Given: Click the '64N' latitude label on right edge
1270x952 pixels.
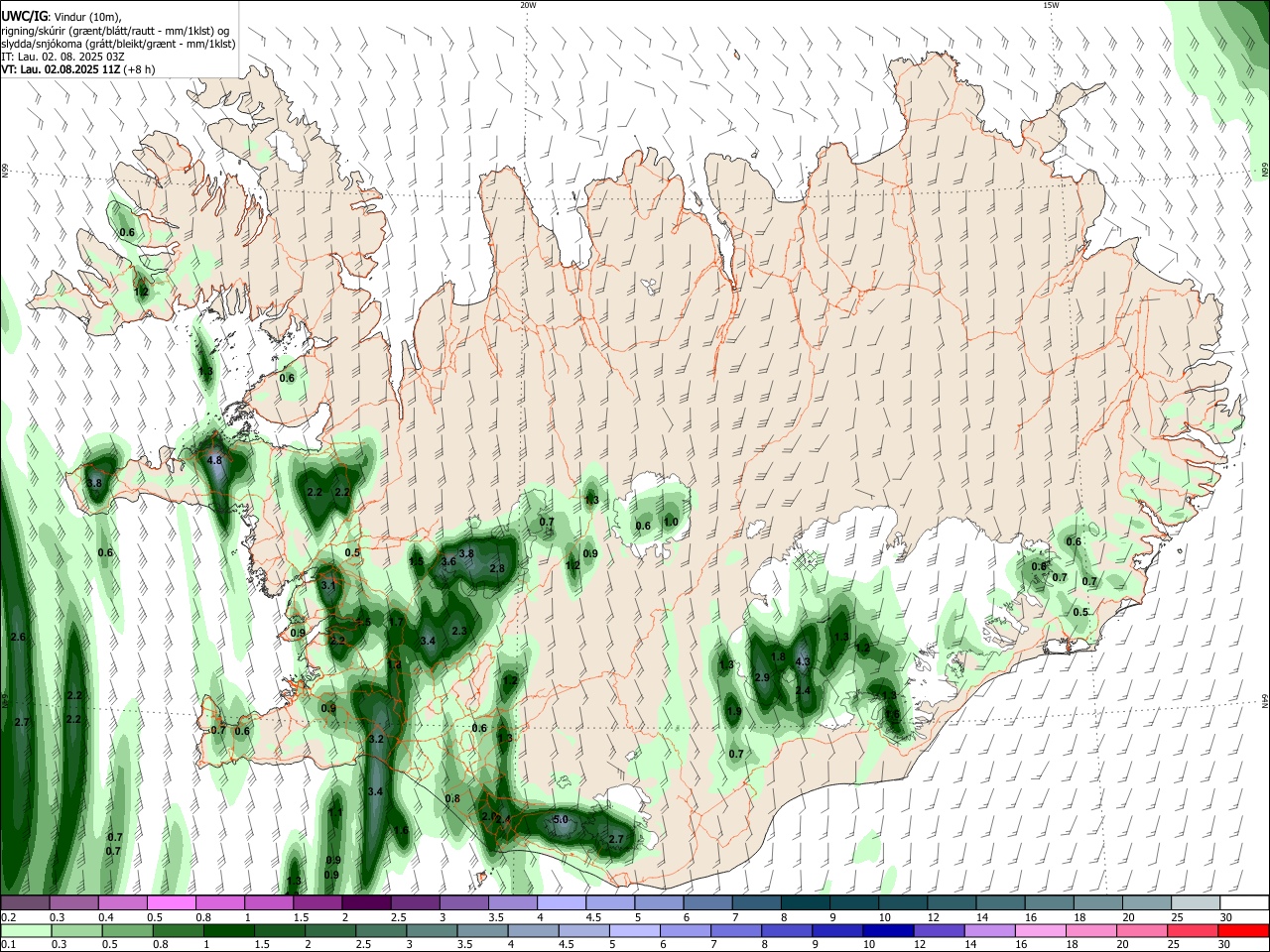Looking at the screenshot, I should [1265, 700].
